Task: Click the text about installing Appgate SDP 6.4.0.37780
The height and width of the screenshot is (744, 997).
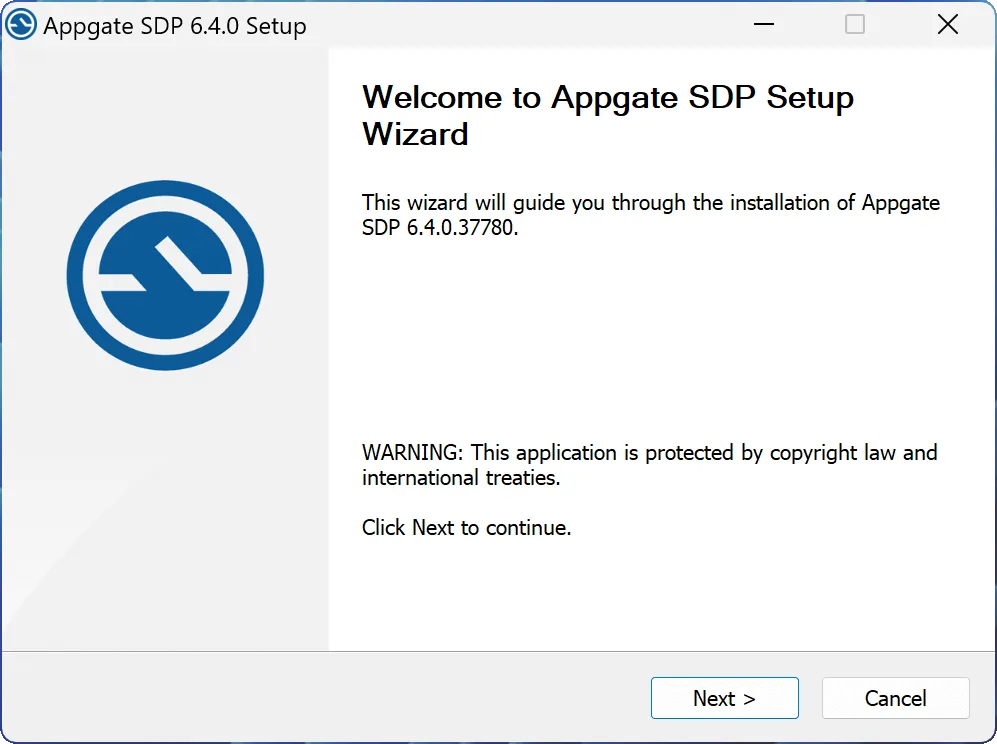Action: (x=650, y=215)
